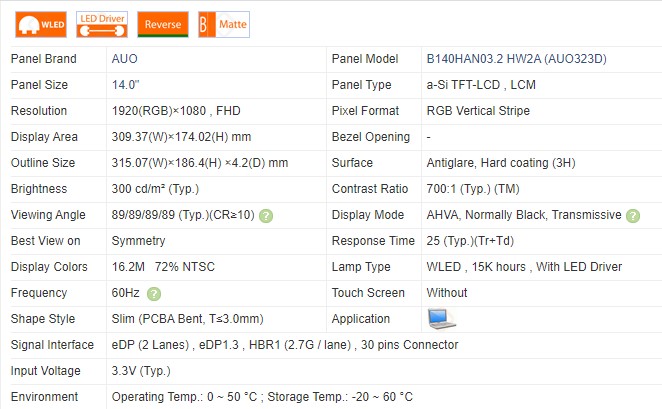662x409 pixels.
Task: Select the Signal Interface label
Action: (52, 345)
